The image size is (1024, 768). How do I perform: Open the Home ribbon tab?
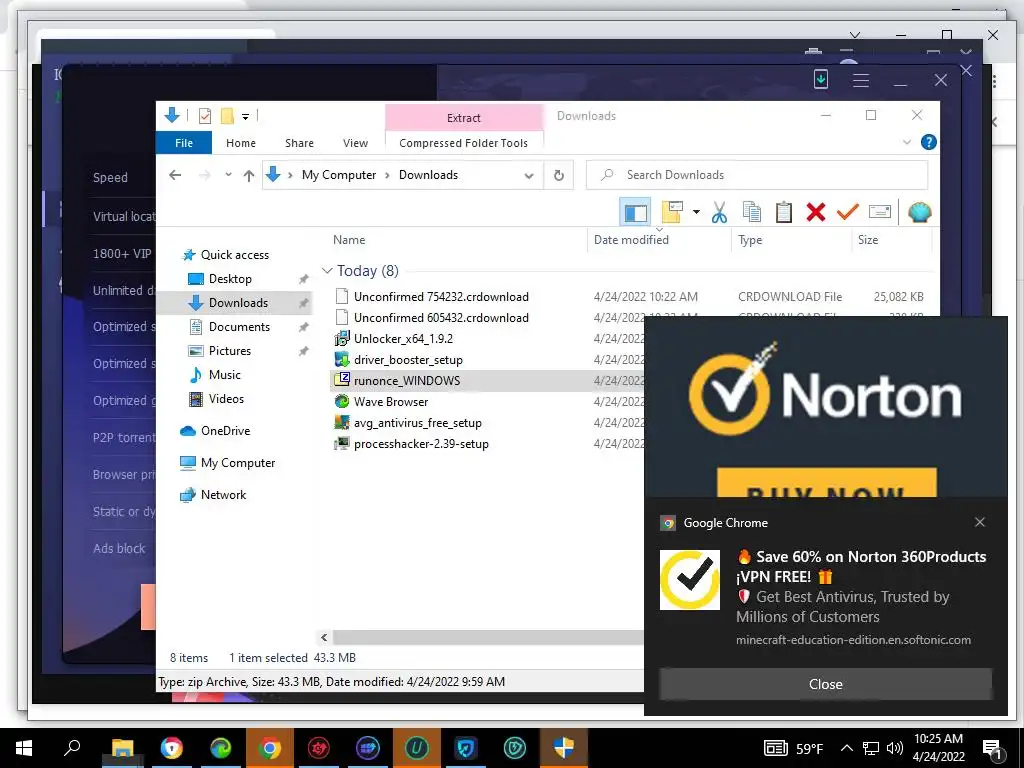pos(241,142)
